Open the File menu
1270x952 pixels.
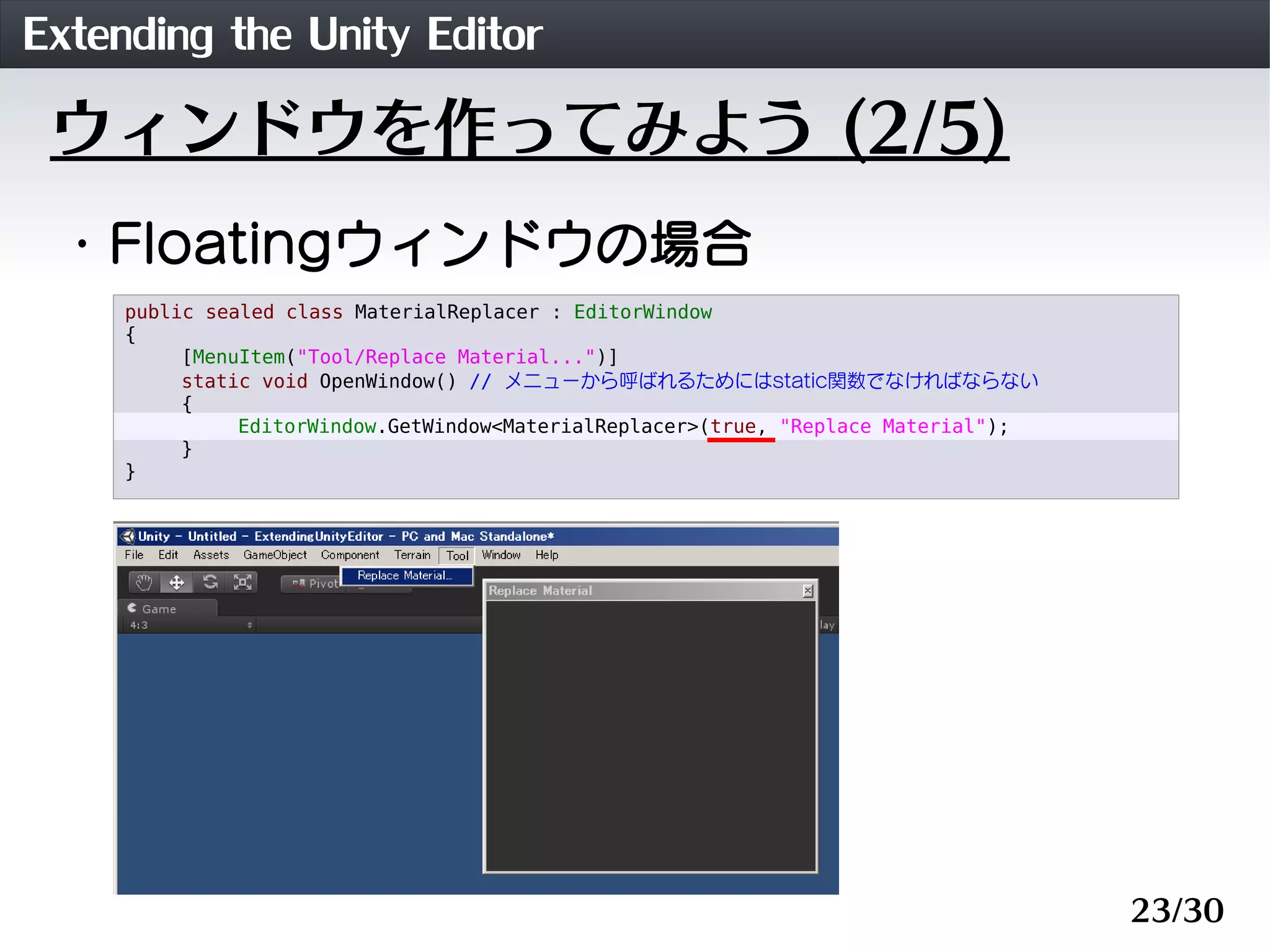[x=134, y=555]
